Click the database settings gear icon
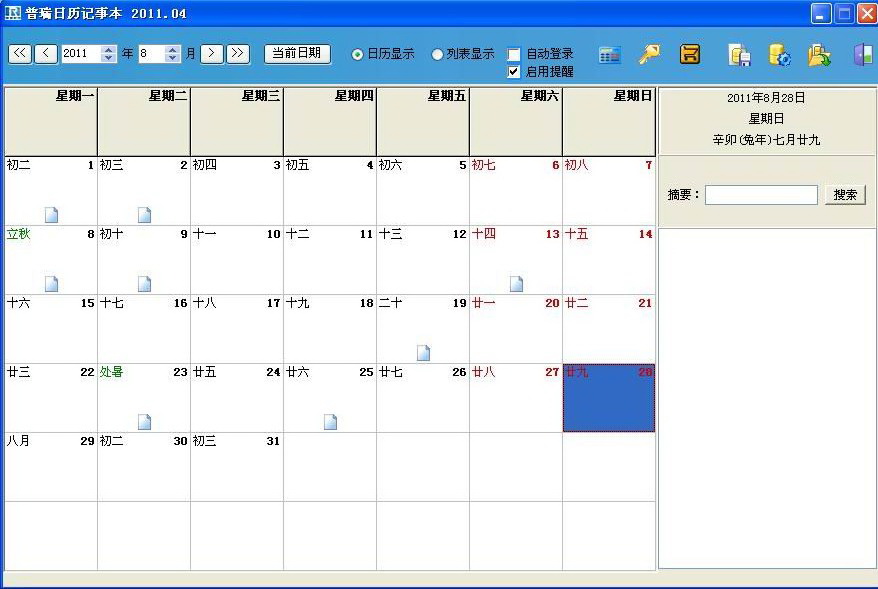 (x=780, y=55)
